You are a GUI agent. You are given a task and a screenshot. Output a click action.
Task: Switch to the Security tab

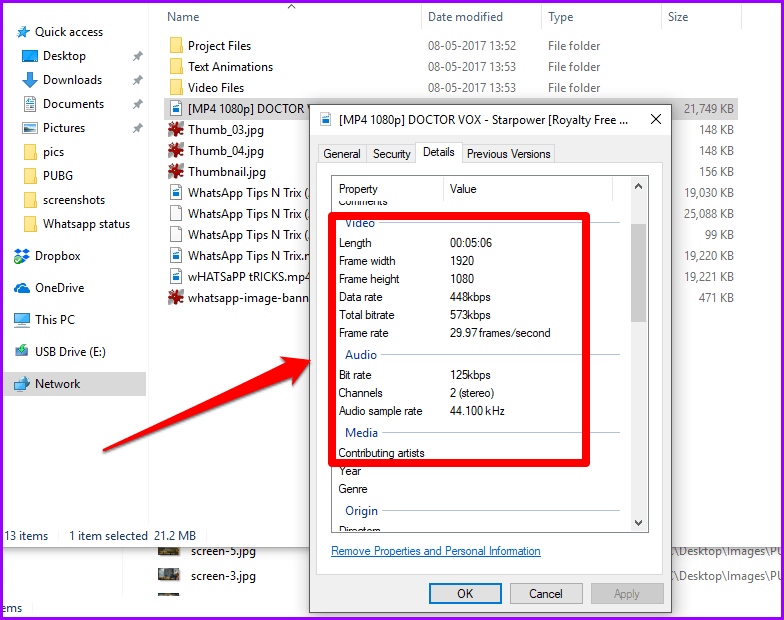pyautogui.click(x=391, y=154)
